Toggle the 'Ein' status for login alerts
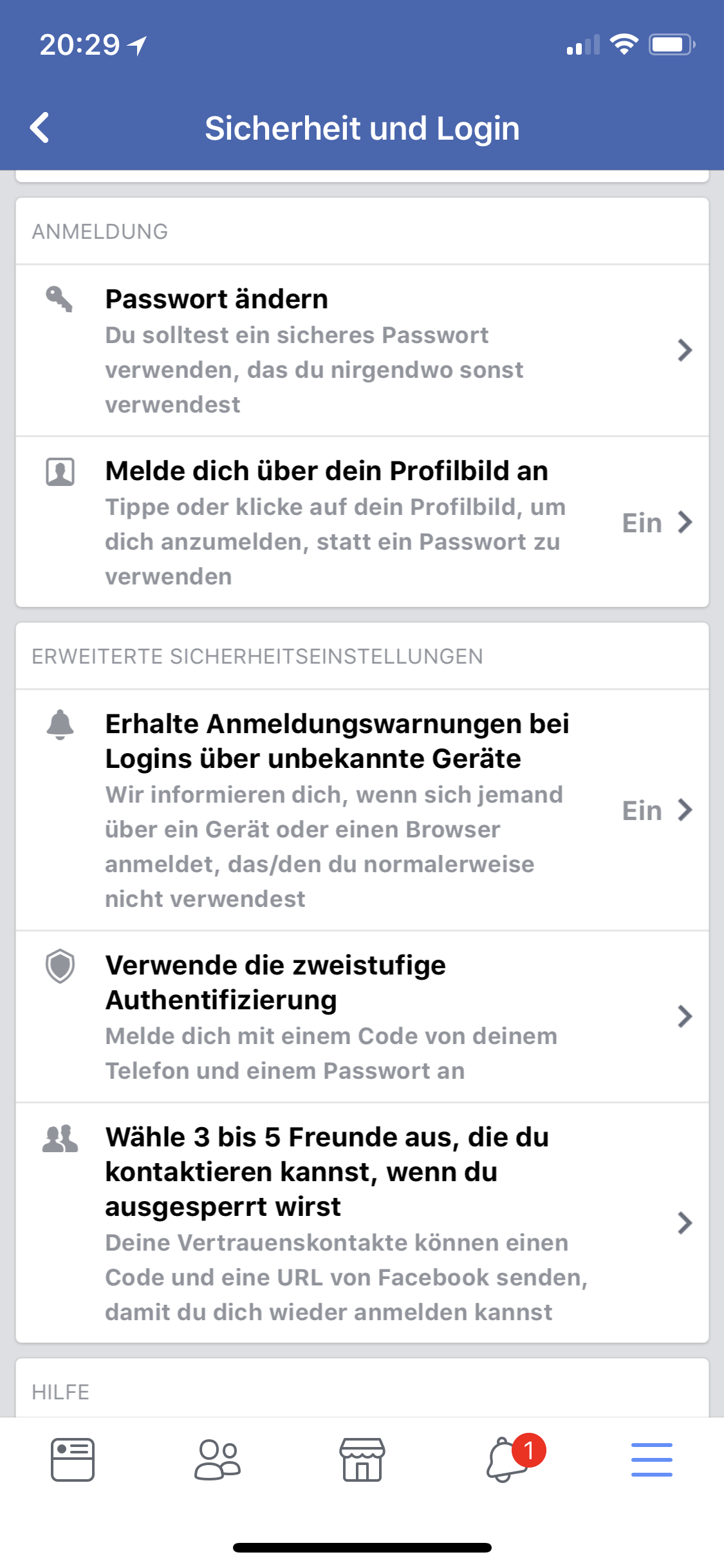The height and width of the screenshot is (1568, 724). [x=642, y=810]
